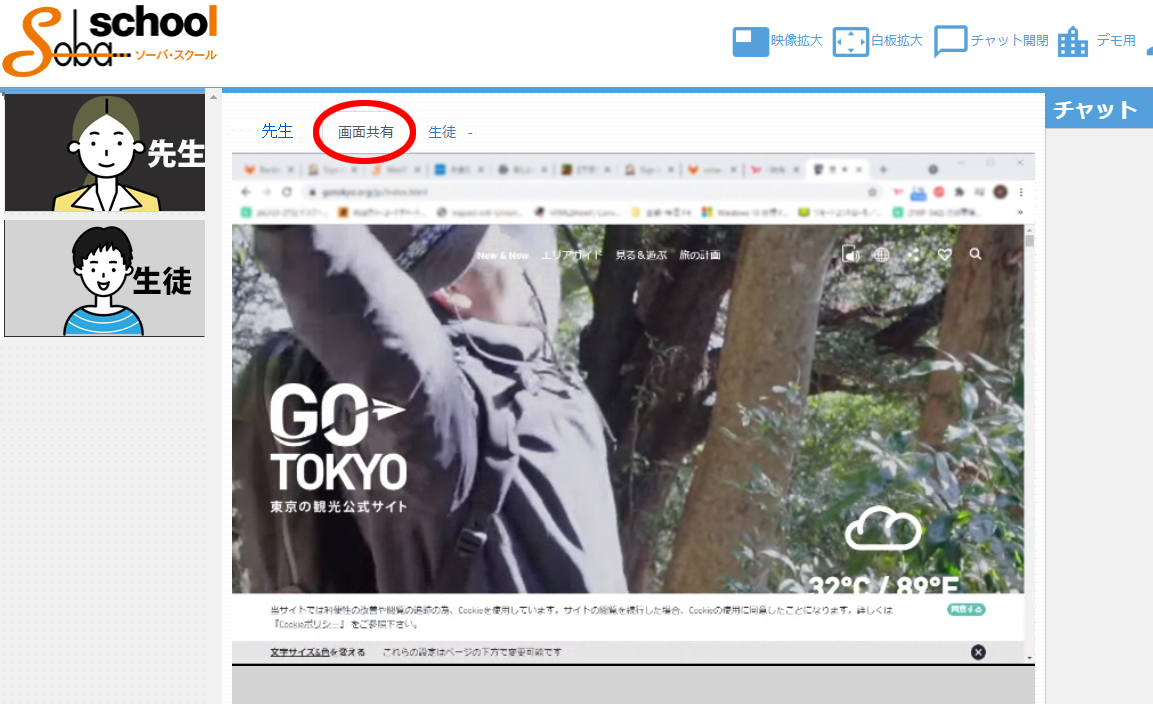Click the browser forward arrow in shared screen
Screen dimensions: 1153x704
click(x=266, y=192)
